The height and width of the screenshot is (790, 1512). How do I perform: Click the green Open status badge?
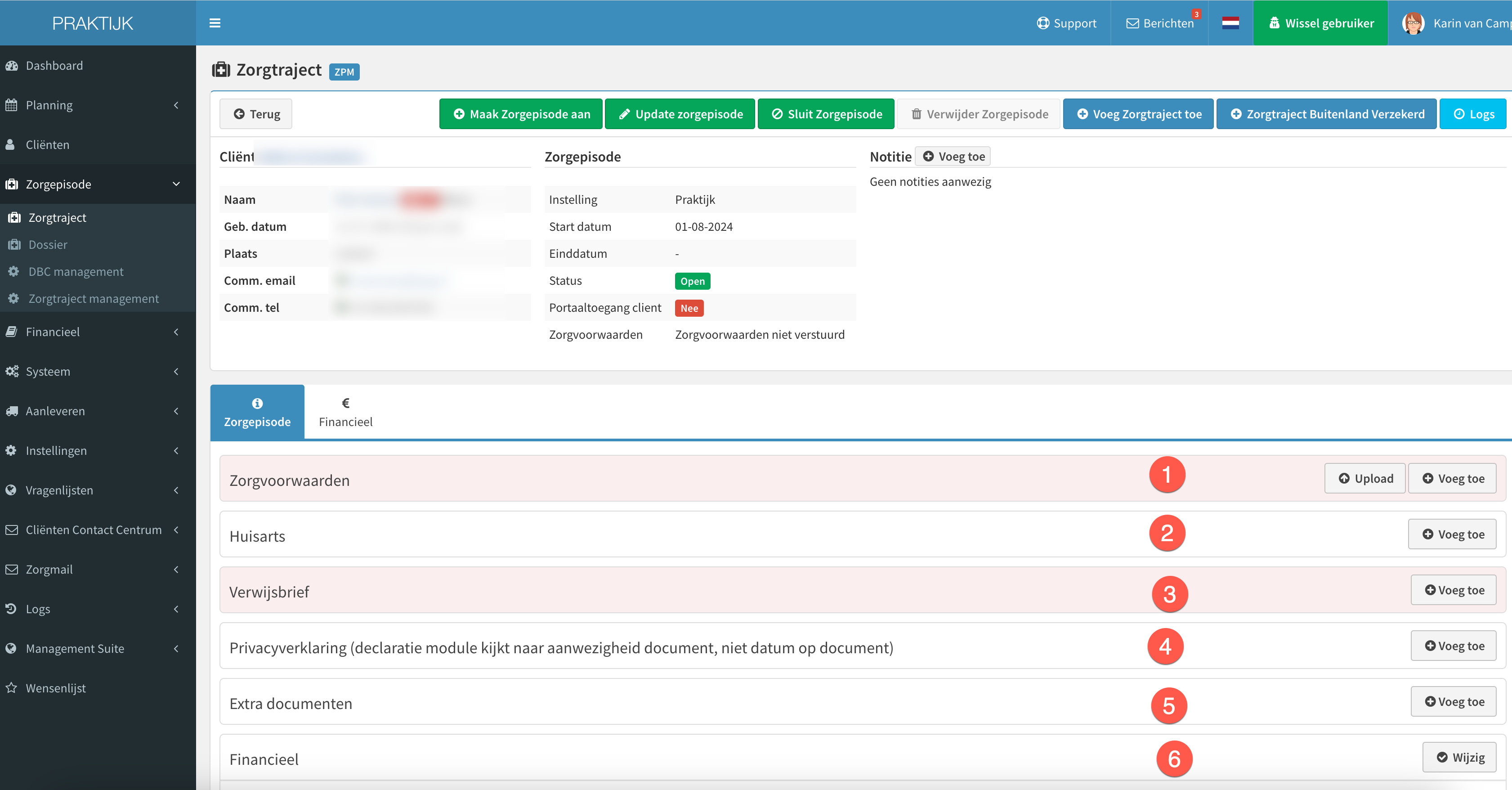point(693,281)
